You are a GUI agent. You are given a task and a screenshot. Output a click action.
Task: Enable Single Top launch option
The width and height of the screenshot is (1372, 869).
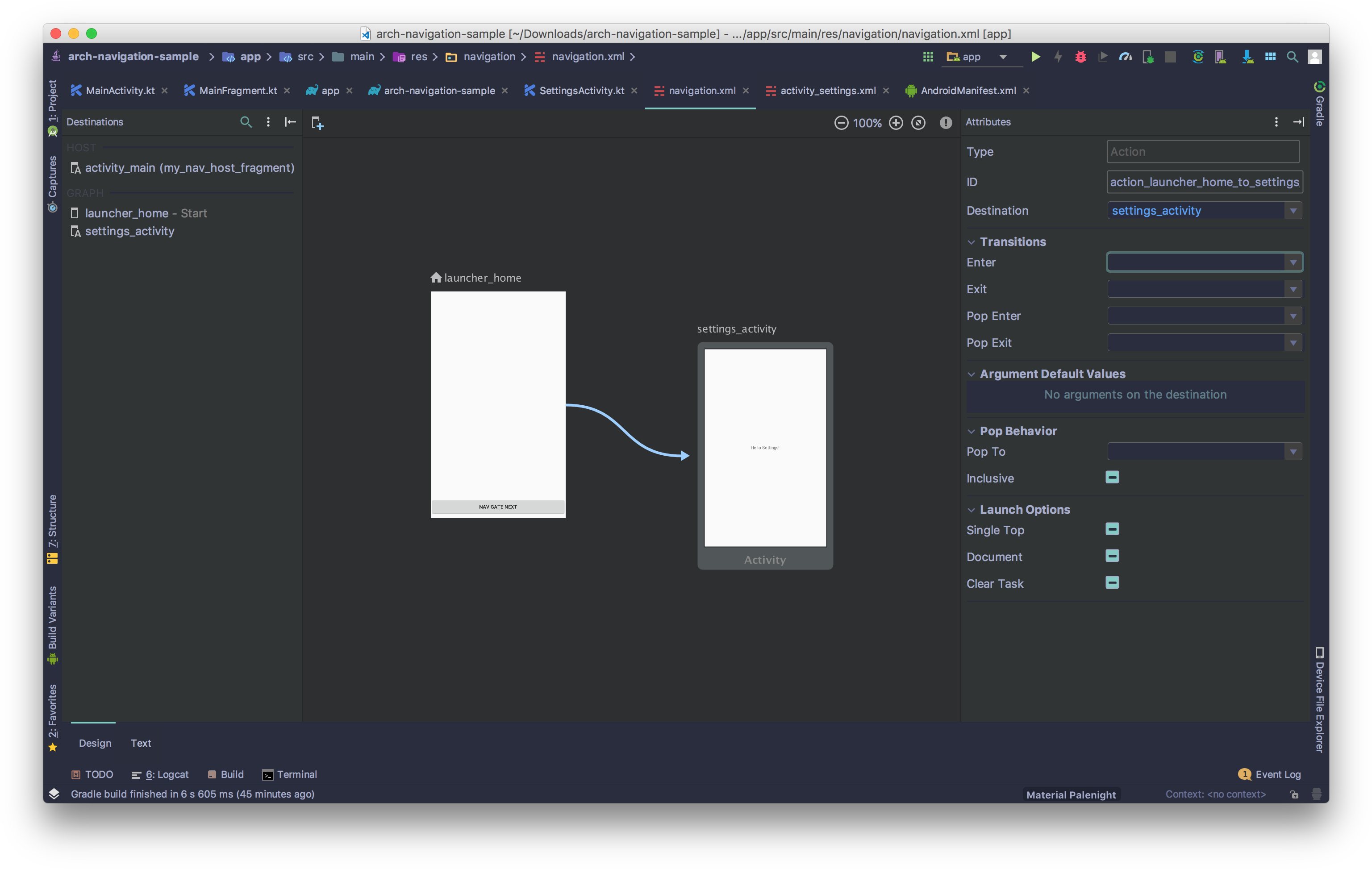(1112, 529)
